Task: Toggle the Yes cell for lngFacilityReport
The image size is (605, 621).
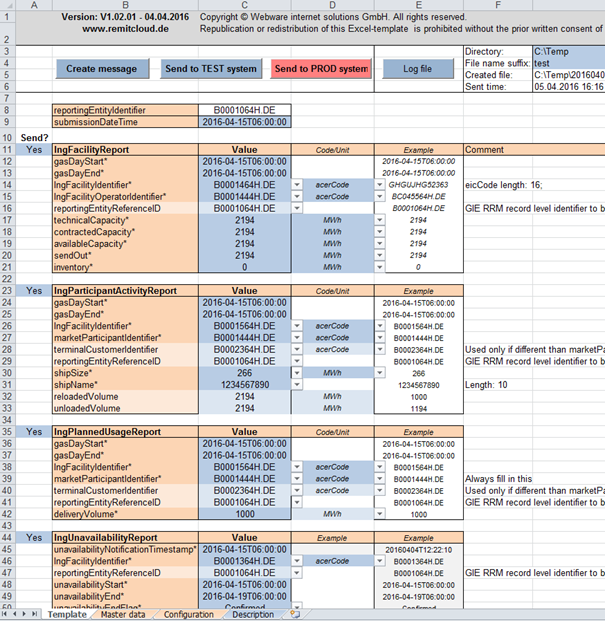Action: tap(34, 149)
